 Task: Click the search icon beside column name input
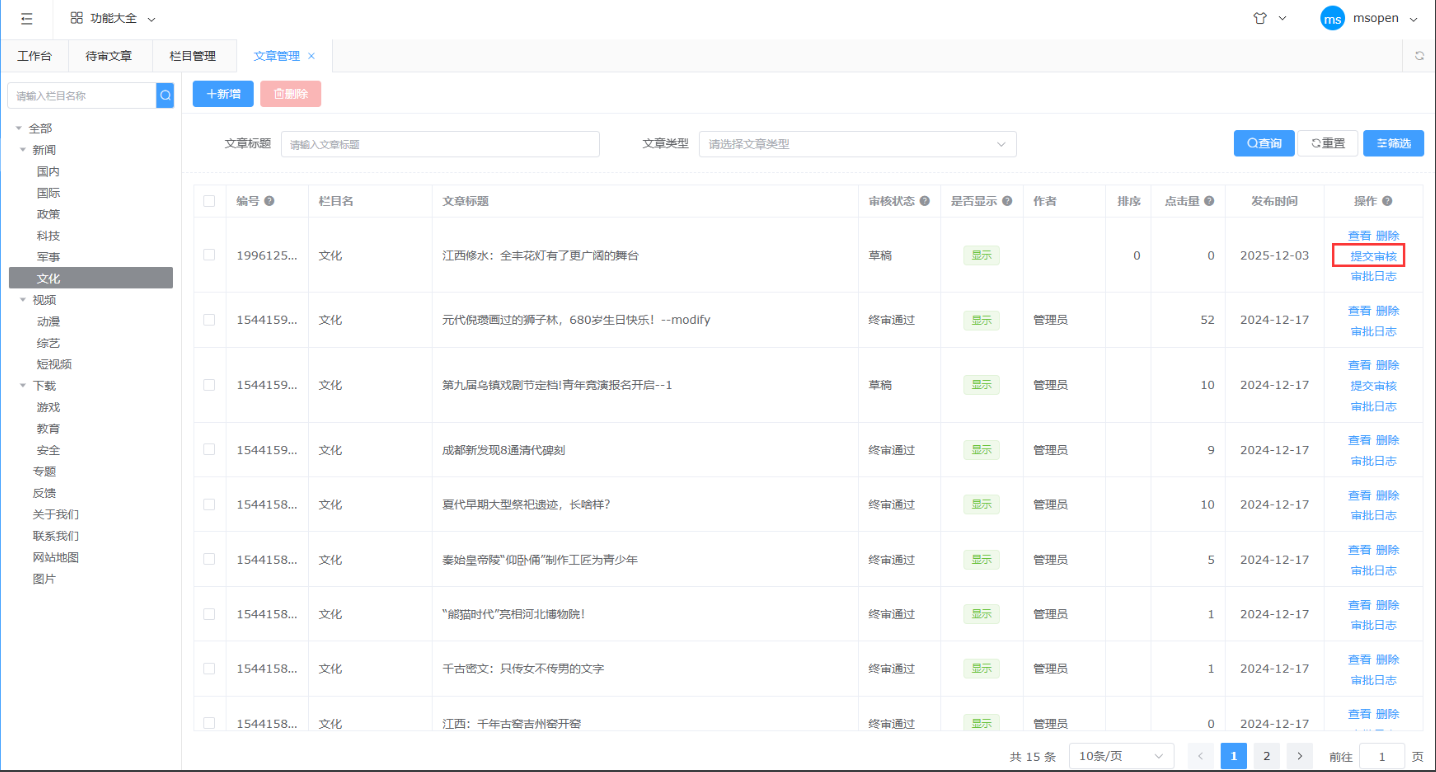point(165,95)
